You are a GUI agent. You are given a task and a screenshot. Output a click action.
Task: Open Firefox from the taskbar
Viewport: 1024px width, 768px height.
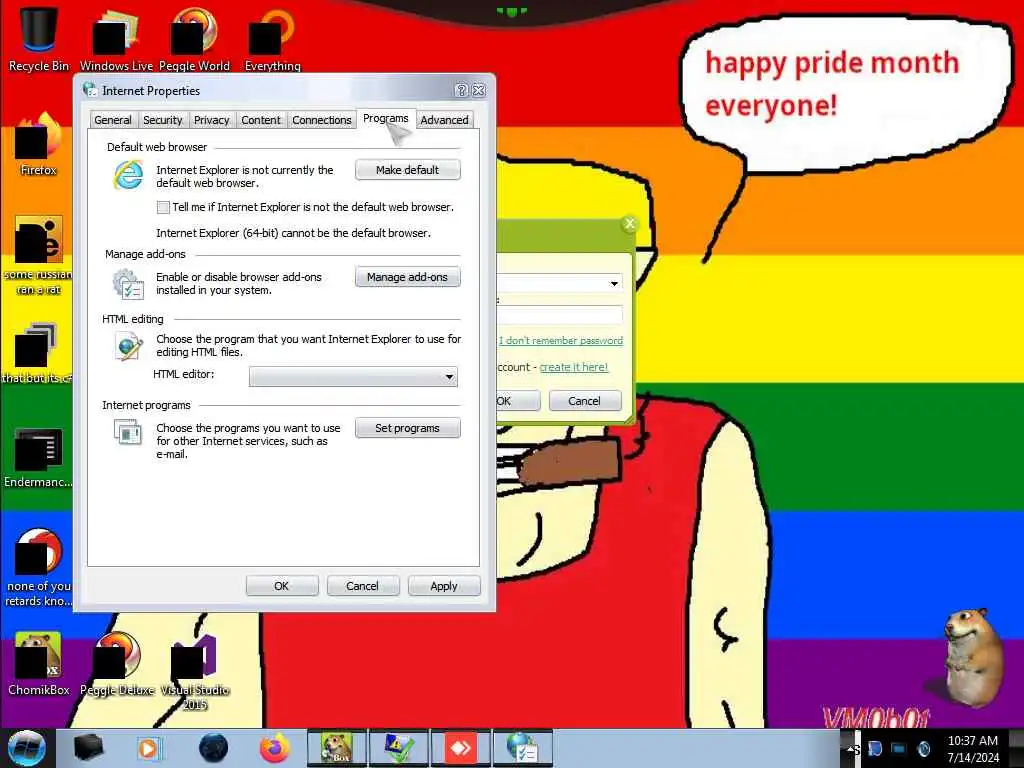pyautogui.click(x=275, y=748)
